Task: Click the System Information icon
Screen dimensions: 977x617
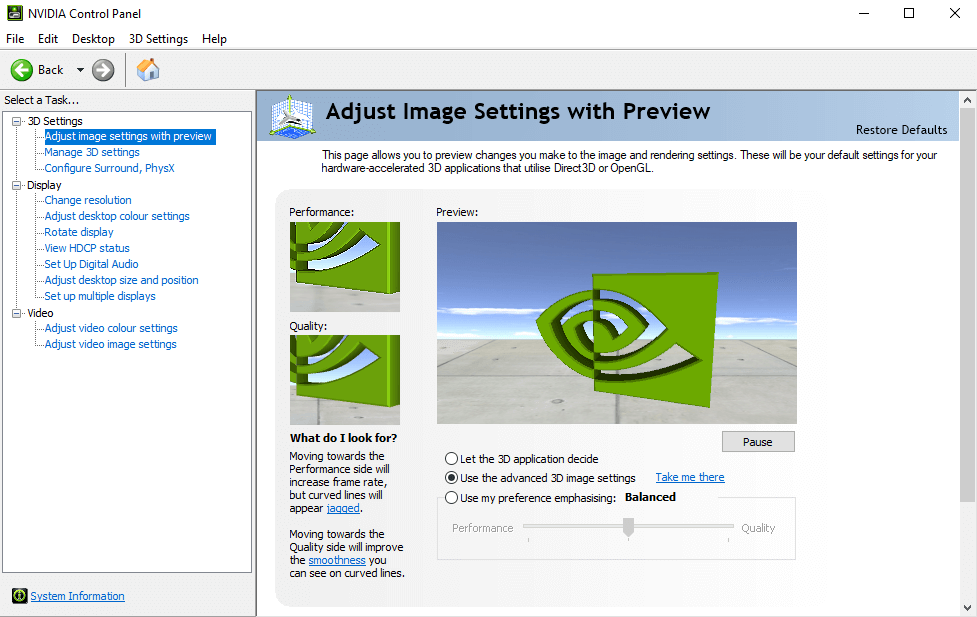Action: (20, 596)
